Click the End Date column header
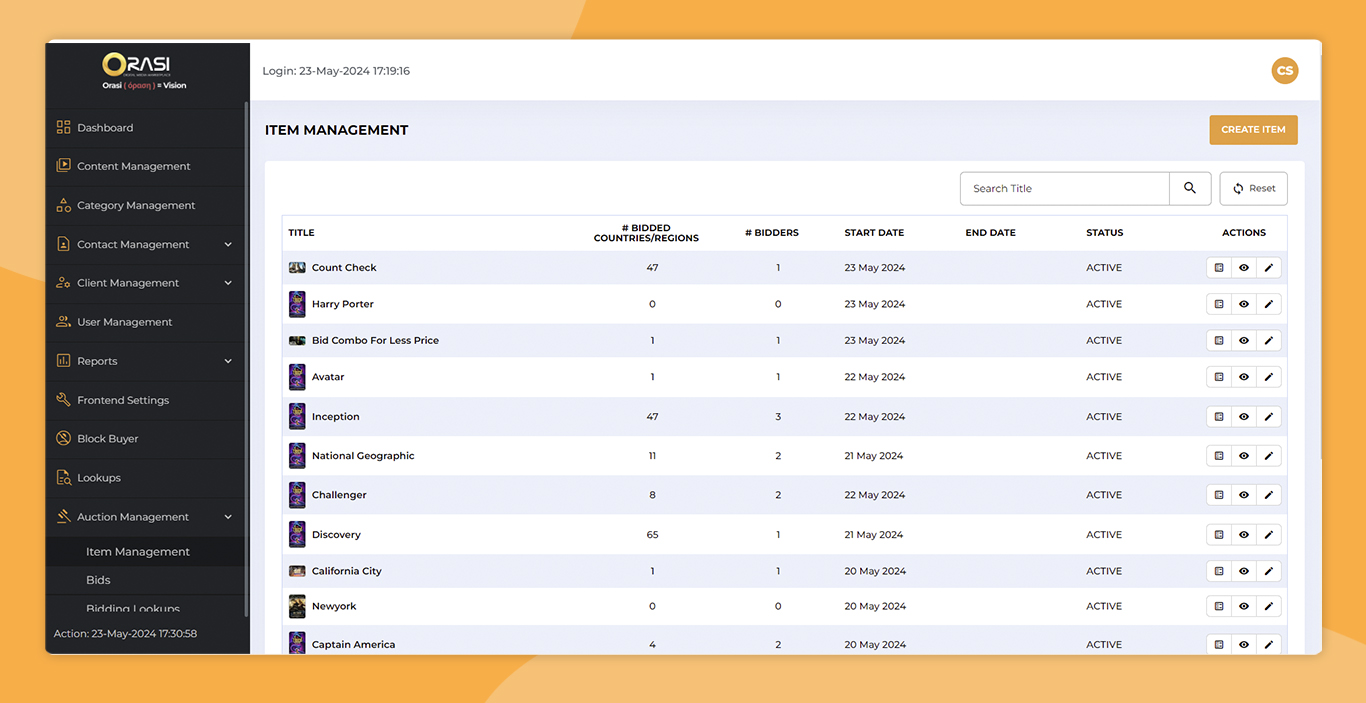Screen dimensions: 1366x703 click(990, 233)
